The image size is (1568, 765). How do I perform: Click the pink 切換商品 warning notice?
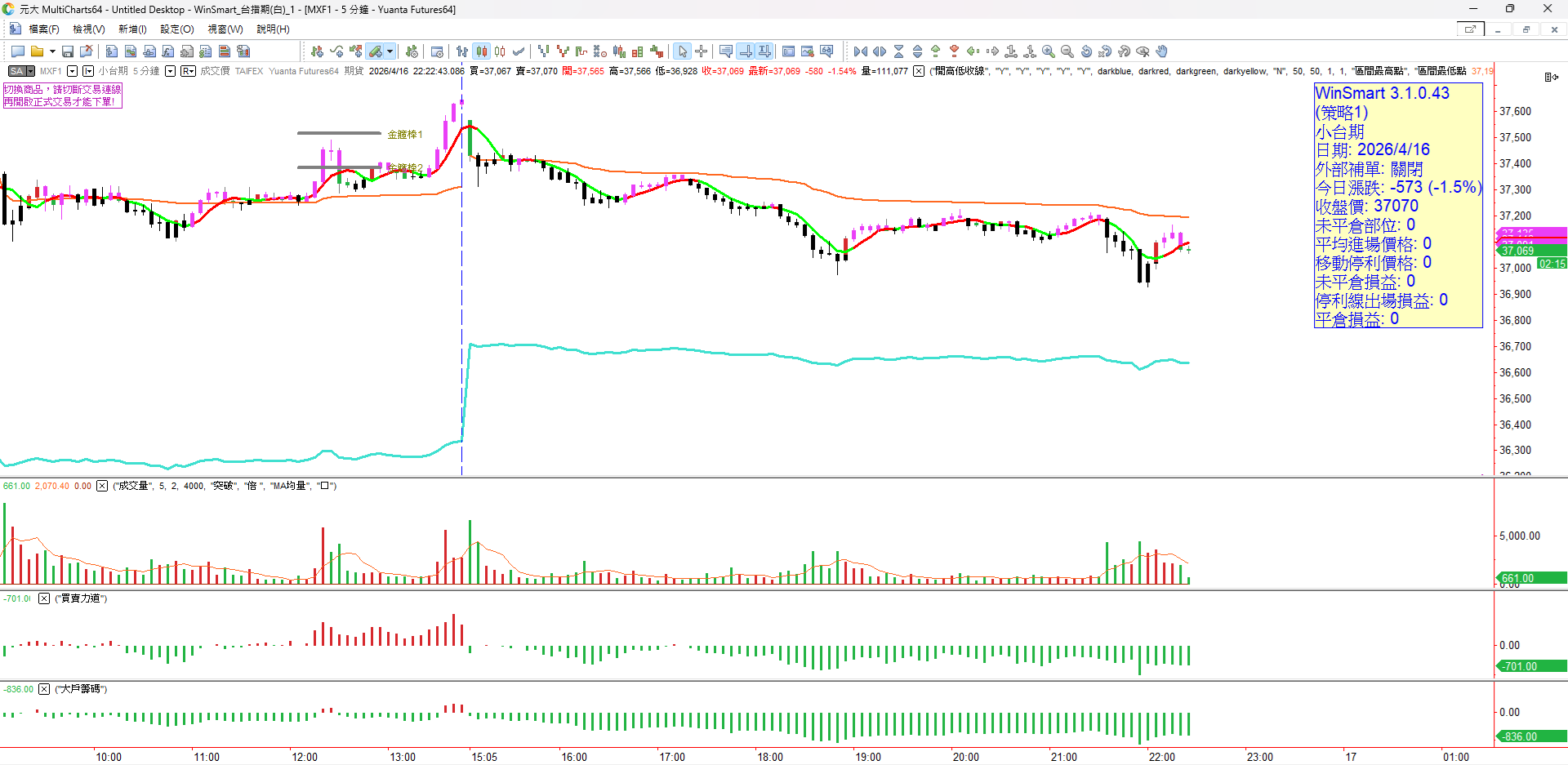62,96
